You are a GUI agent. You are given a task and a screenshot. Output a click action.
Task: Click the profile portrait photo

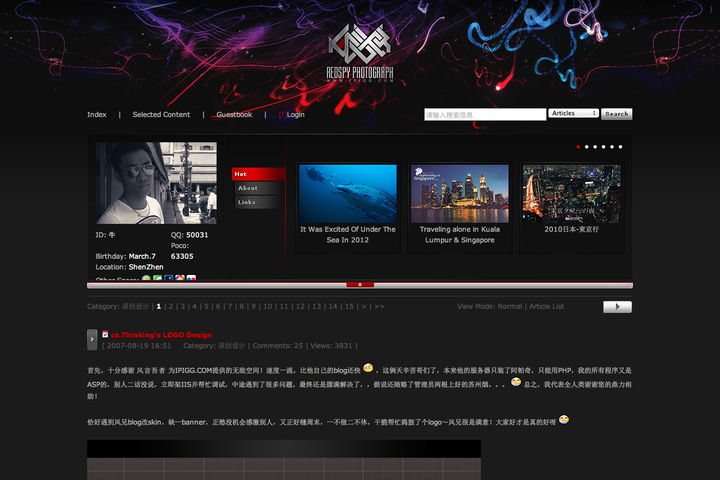click(x=156, y=183)
